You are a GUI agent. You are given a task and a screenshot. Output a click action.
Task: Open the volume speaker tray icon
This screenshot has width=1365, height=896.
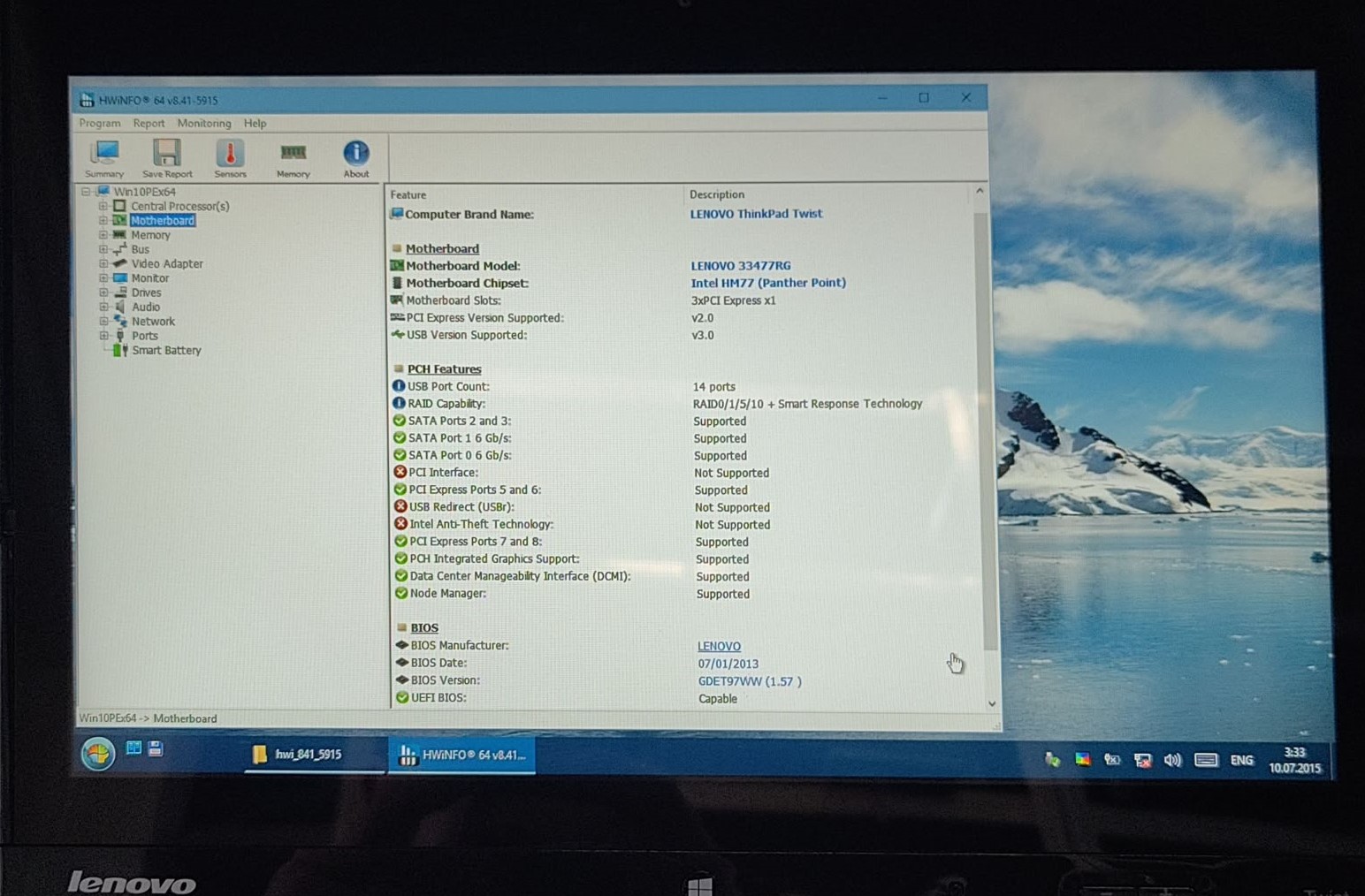tap(1173, 760)
